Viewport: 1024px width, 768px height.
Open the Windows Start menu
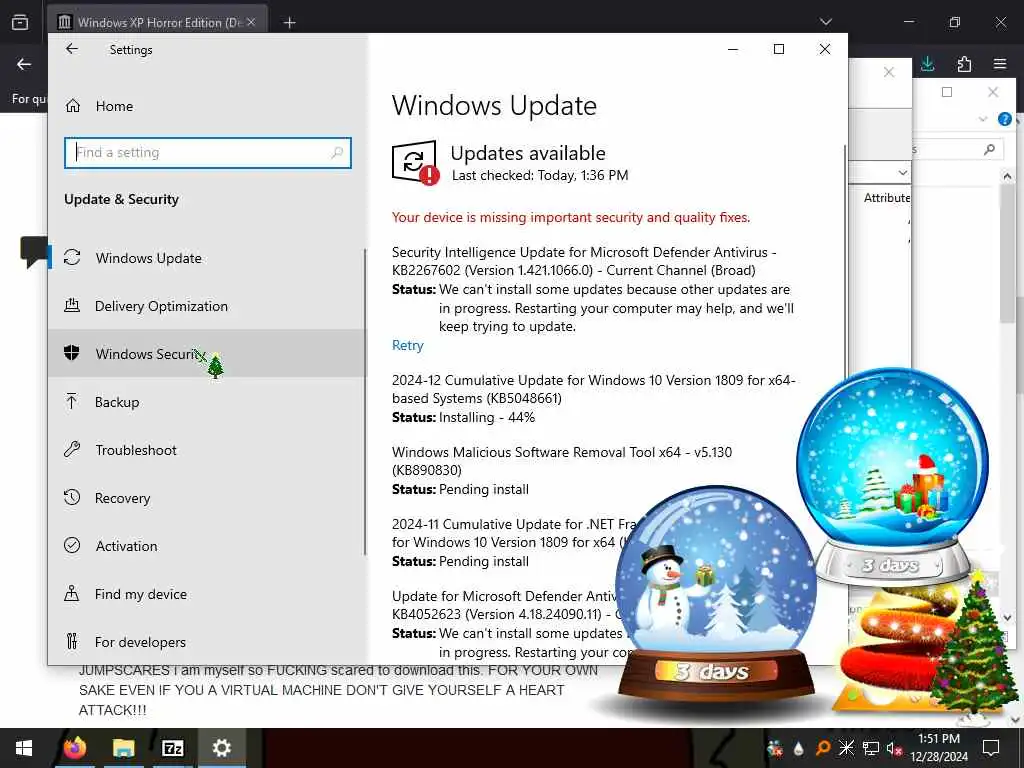(24, 748)
